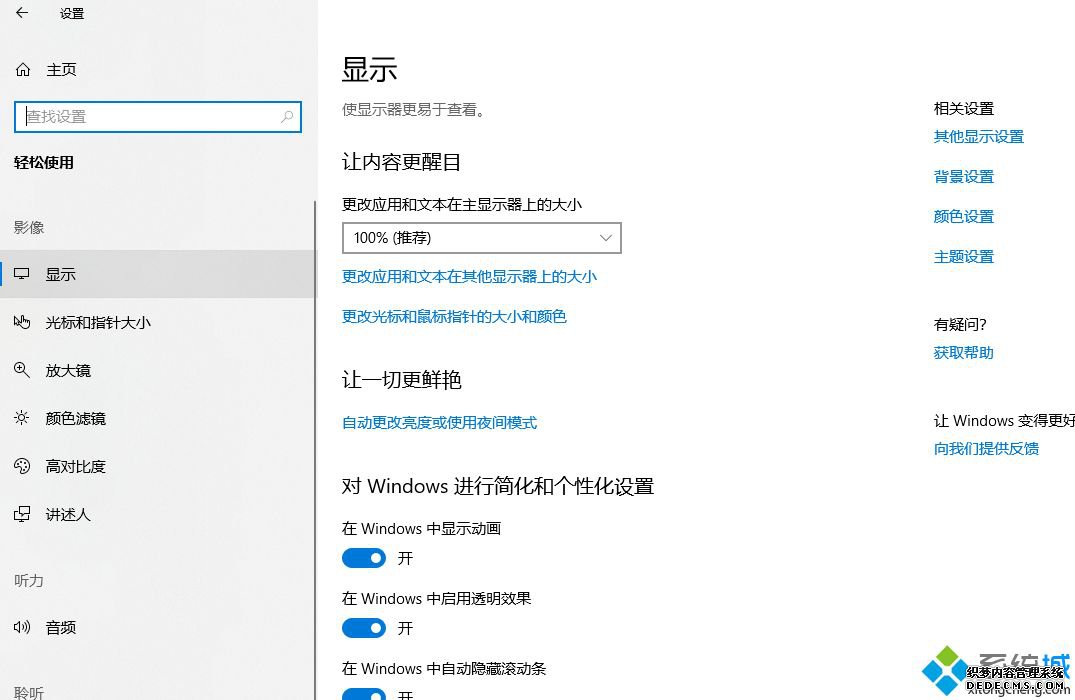Click 向我们提供反馈 link

[x=986, y=449]
